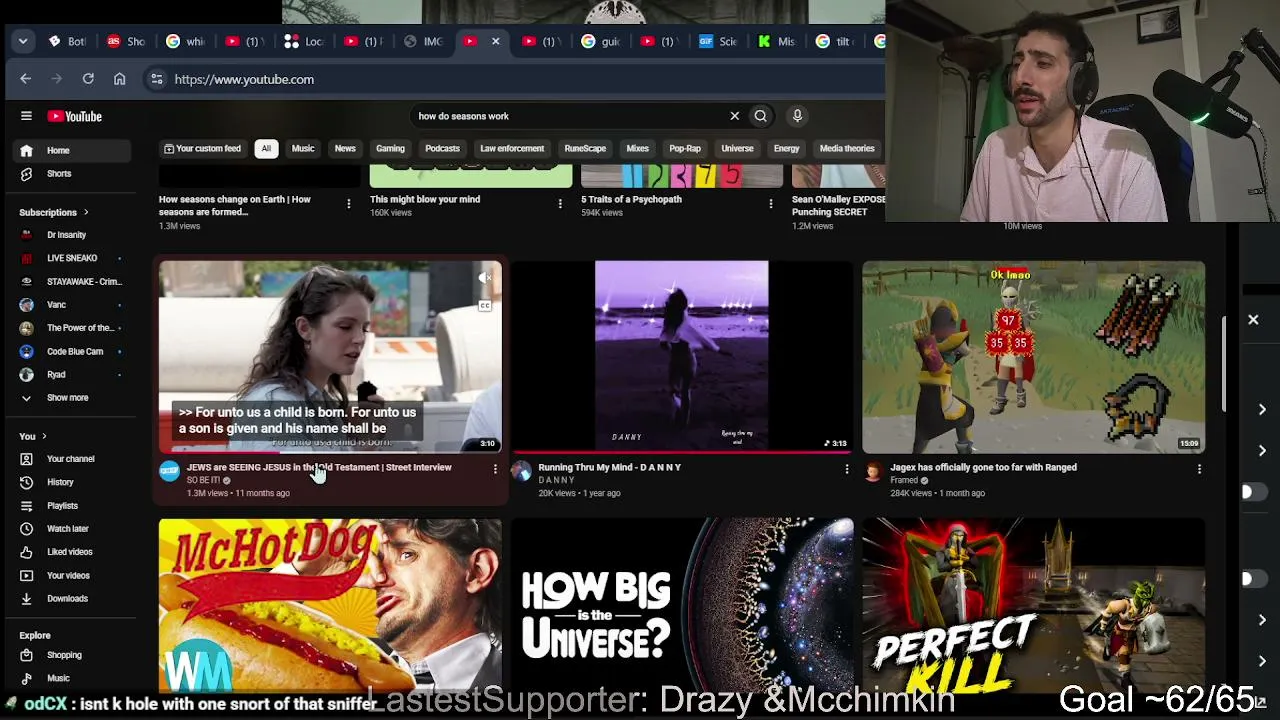Open 'Running Thru My Mind' thumbnail
This screenshot has width=1280, height=720.
(682, 357)
